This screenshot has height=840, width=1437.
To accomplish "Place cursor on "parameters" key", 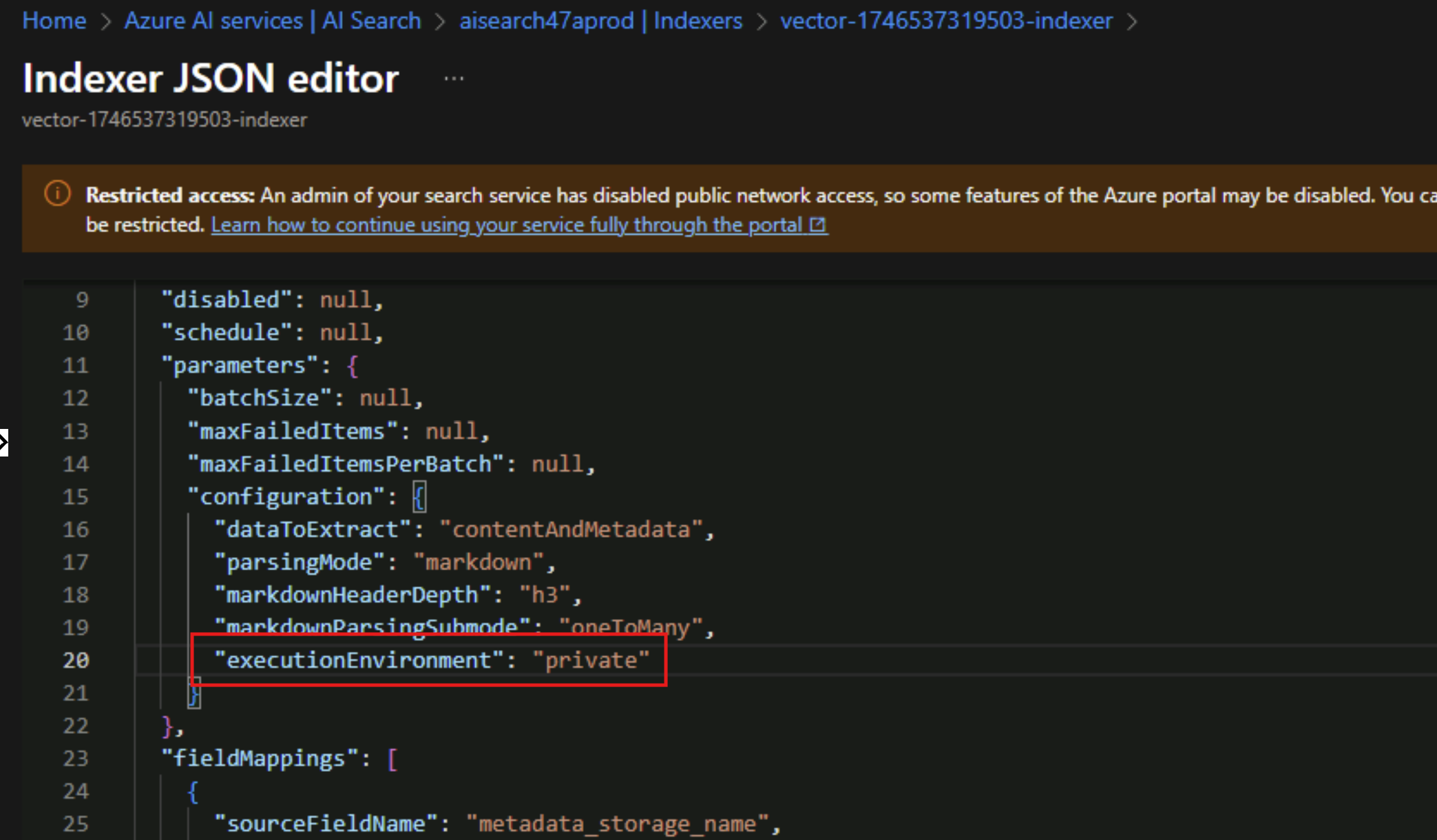I will coord(239,366).
